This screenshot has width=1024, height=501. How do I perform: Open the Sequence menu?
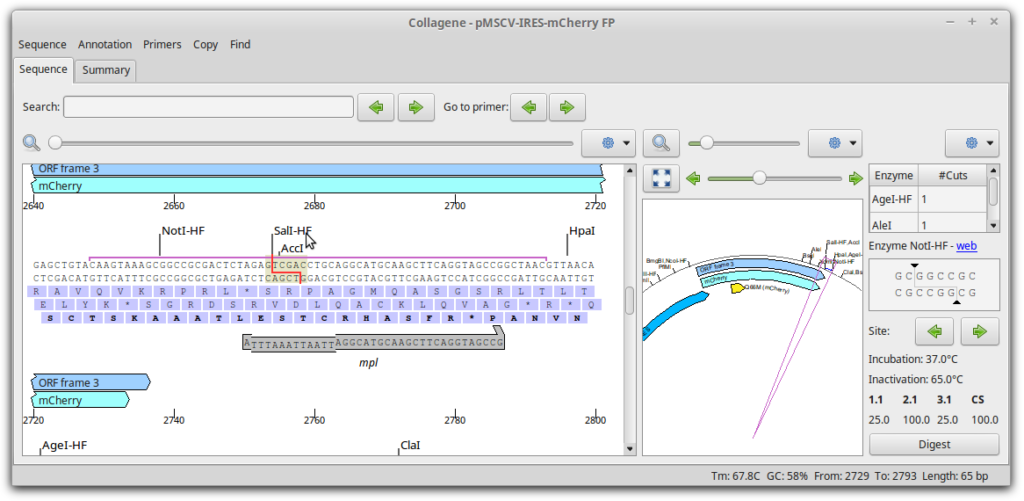pyautogui.click(x=42, y=44)
